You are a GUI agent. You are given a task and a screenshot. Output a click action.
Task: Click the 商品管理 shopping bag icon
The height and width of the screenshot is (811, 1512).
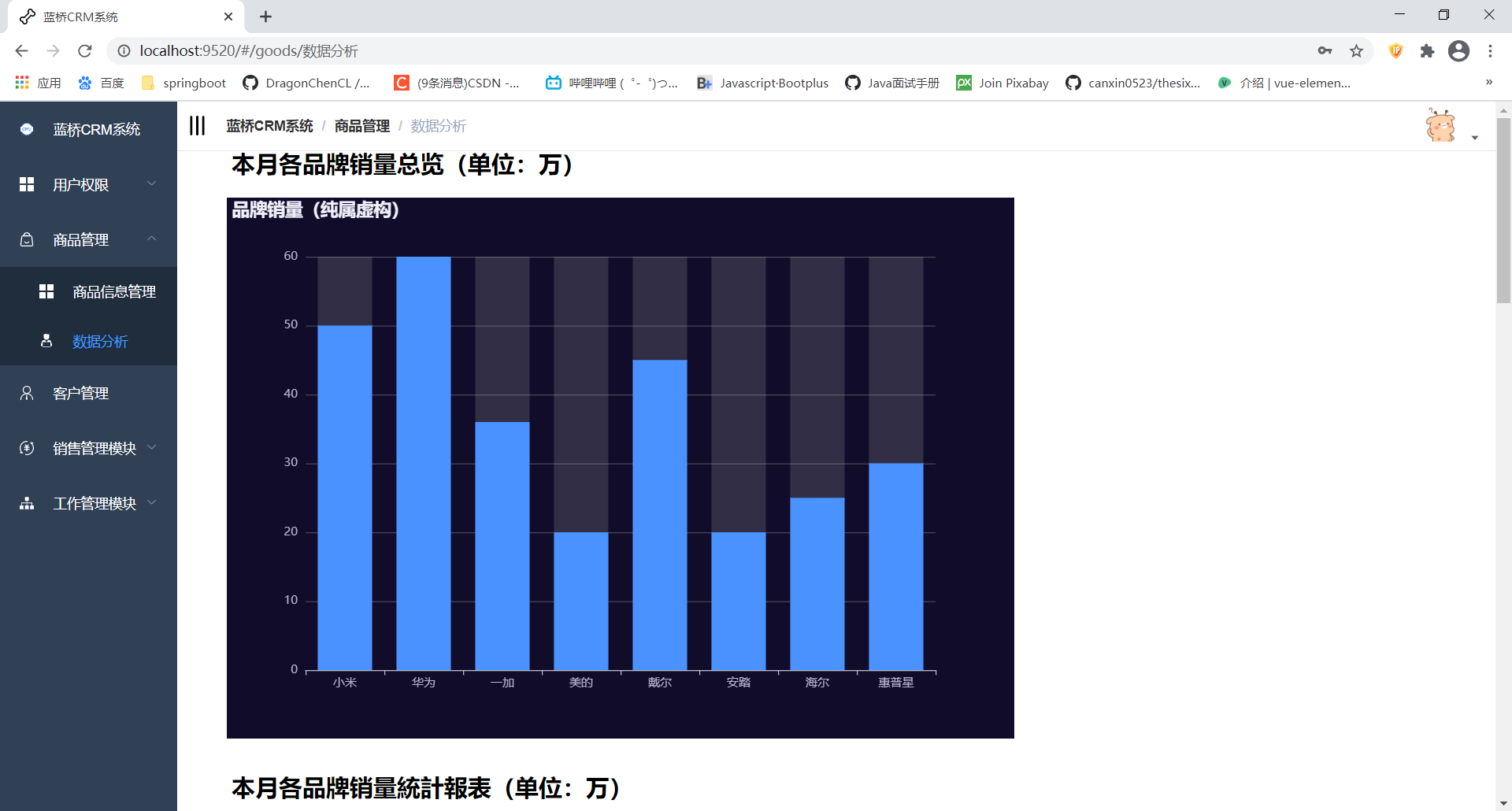coord(27,239)
